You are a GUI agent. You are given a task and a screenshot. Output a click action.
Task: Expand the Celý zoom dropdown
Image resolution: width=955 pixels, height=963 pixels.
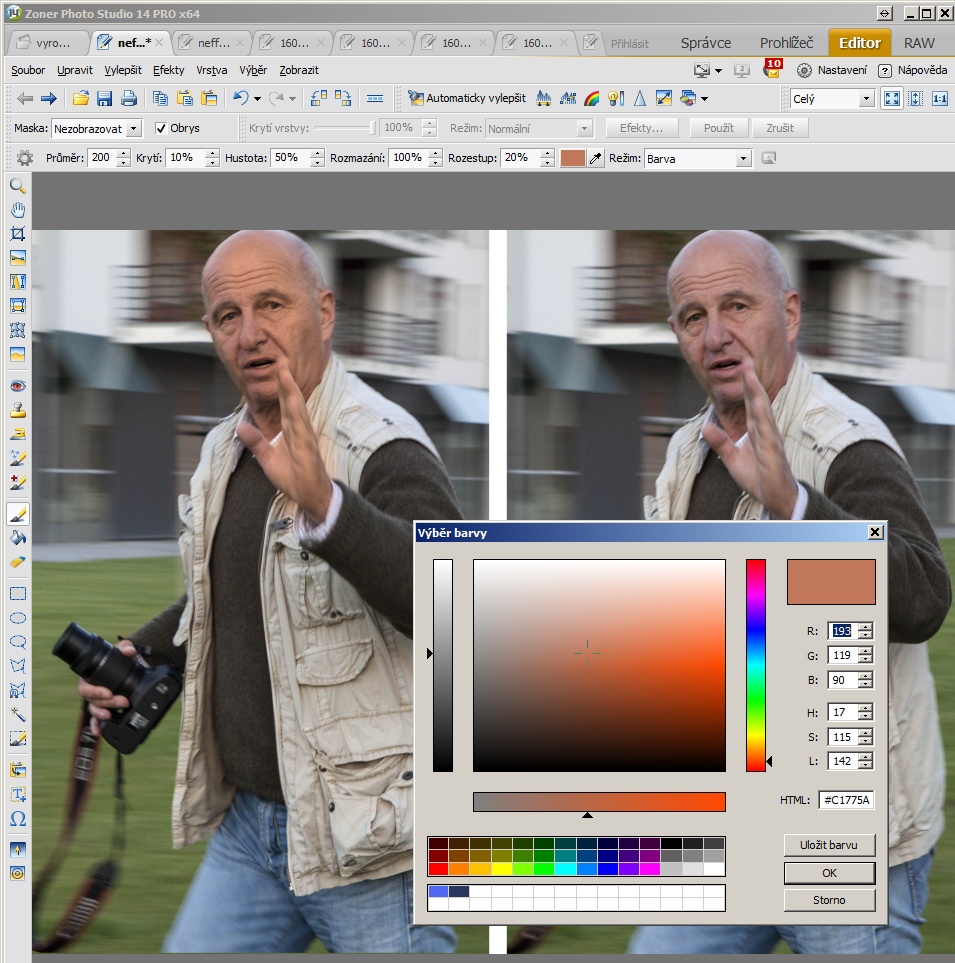[865, 99]
